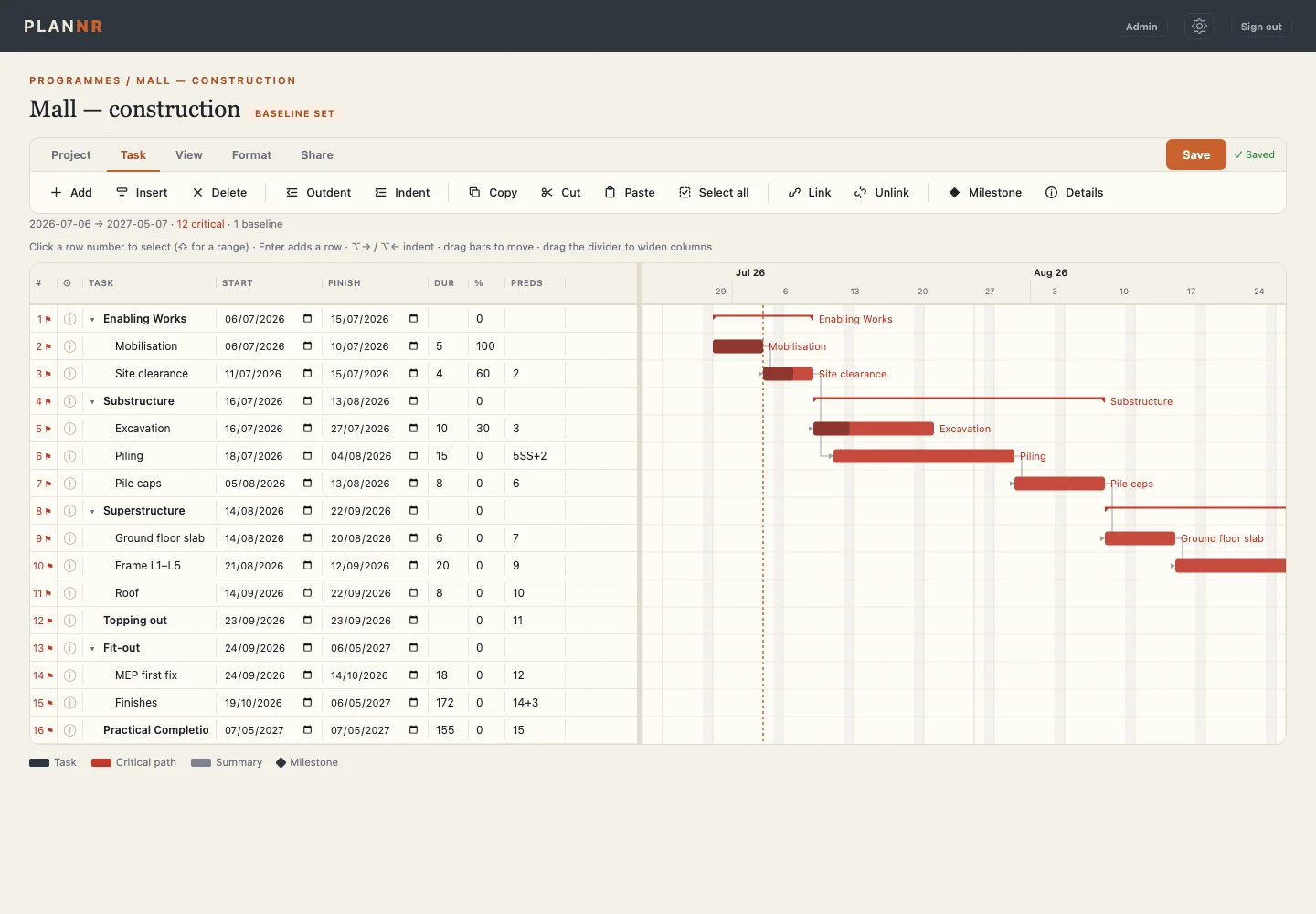Viewport: 1316px width, 914px height.
Task: Switch to the View tab
Action: (189, 155)
